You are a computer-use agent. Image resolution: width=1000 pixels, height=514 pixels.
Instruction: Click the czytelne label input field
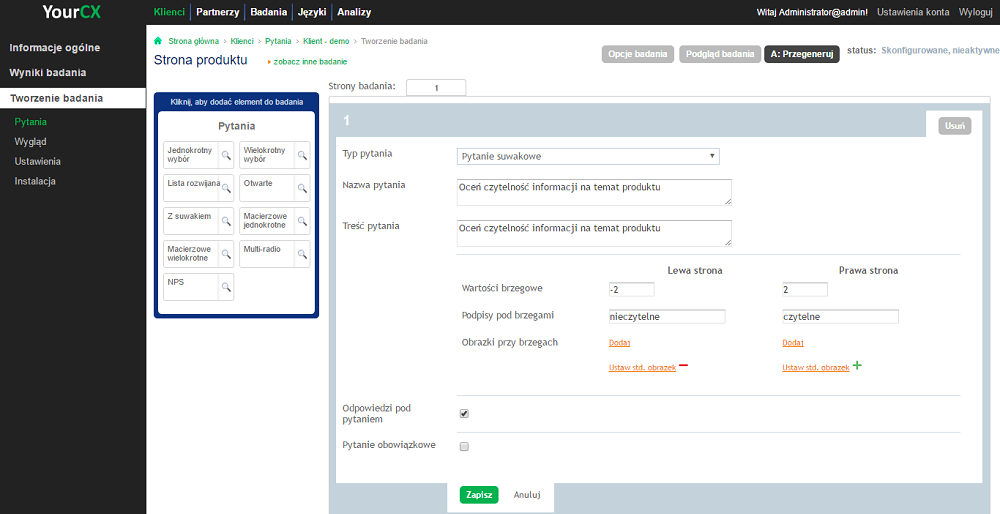(841, 317)
